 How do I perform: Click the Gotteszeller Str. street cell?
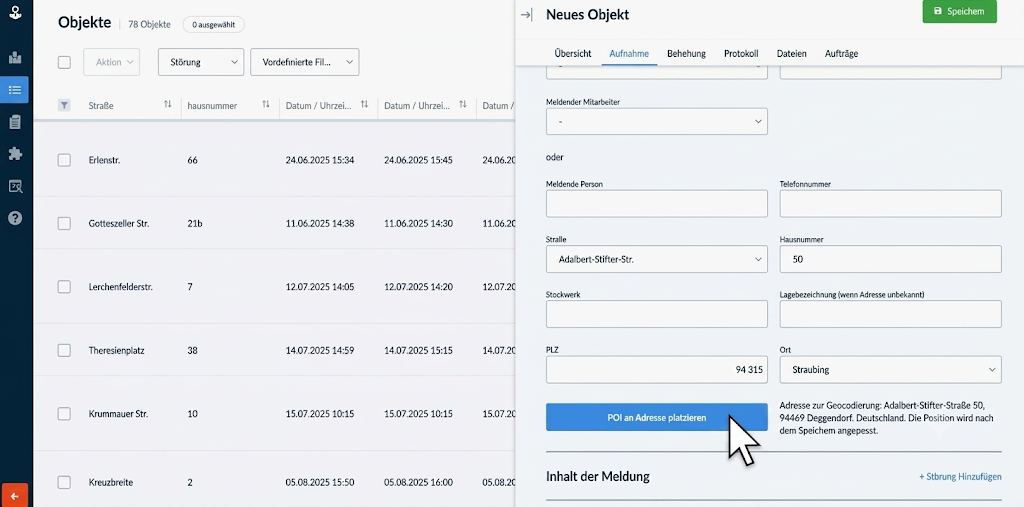click(119, 223)
